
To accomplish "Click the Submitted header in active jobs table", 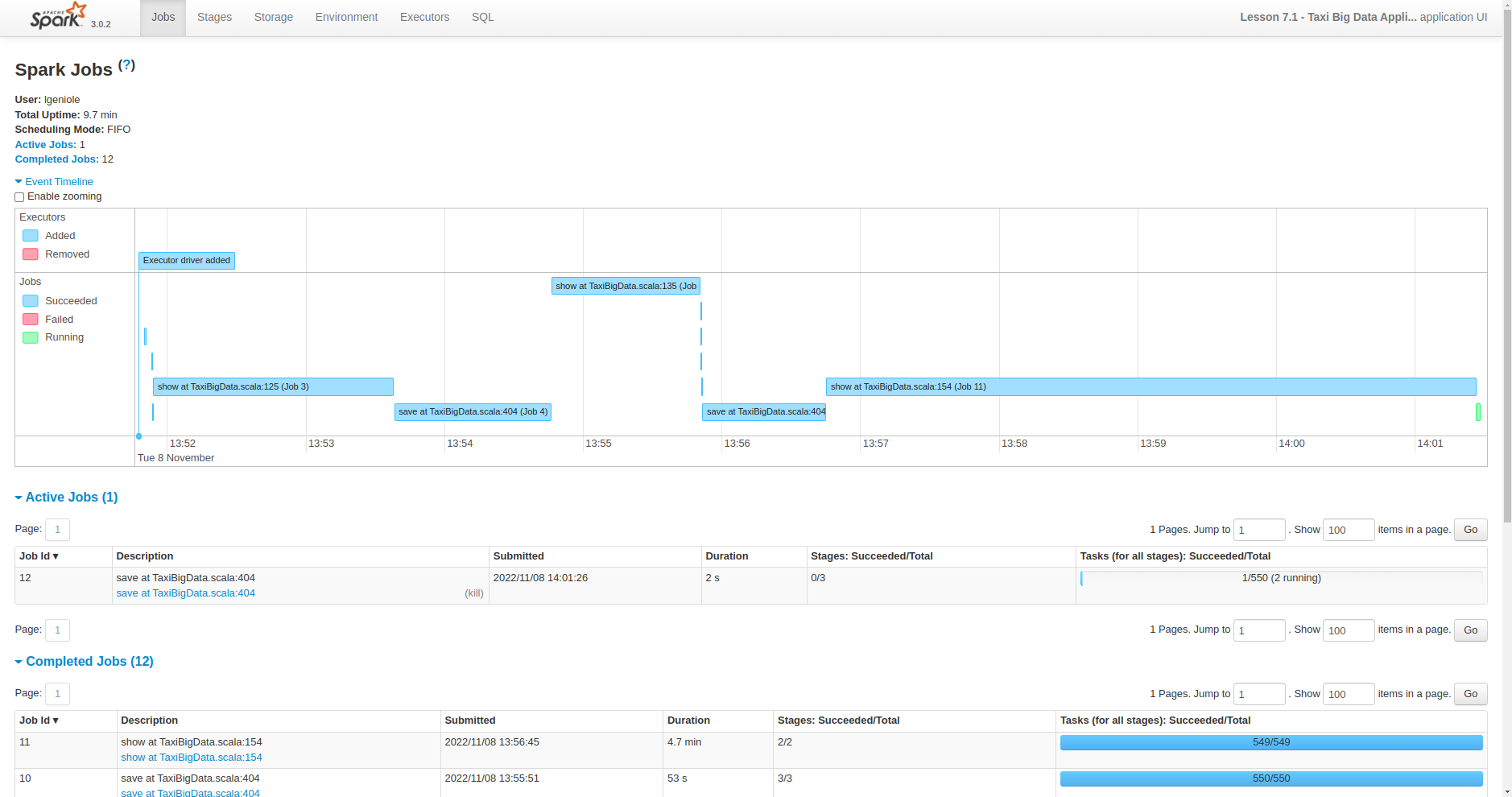I will click(x=518, y=556).
